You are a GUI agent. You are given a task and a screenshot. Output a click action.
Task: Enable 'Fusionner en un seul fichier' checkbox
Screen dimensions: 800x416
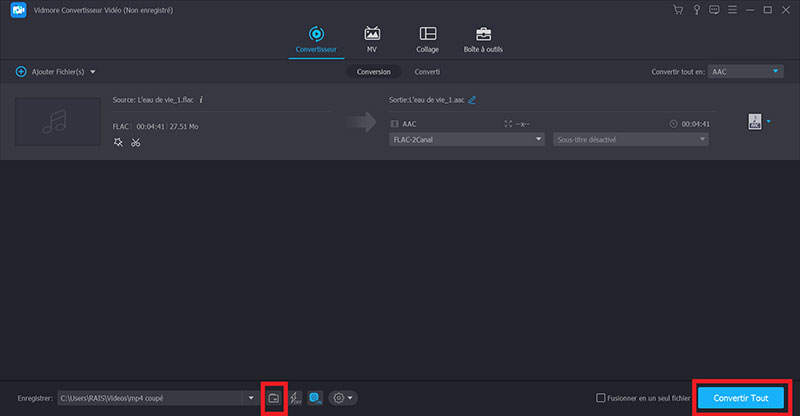tap(600, 398)
